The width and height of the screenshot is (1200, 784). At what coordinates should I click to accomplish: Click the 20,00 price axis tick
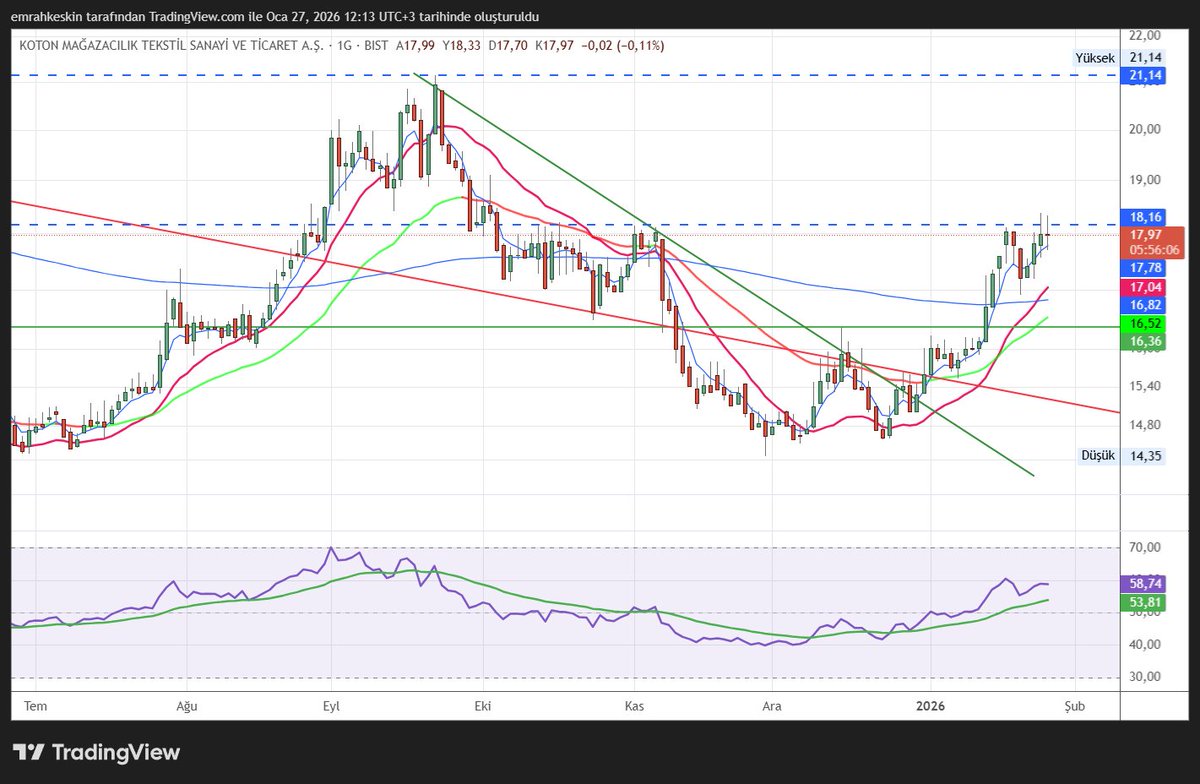coord(1145,129)
